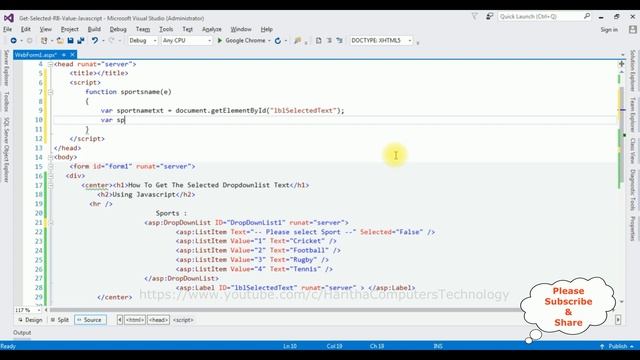Click the Browser Refresh icon
The height and width of the screenshot is (360, 640).
tap(278, 40)
